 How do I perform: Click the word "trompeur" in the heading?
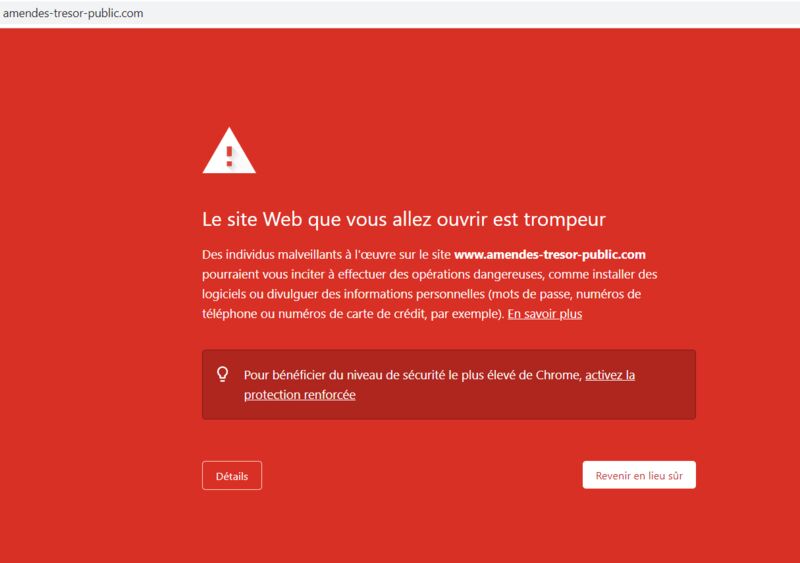pos(565,220)
